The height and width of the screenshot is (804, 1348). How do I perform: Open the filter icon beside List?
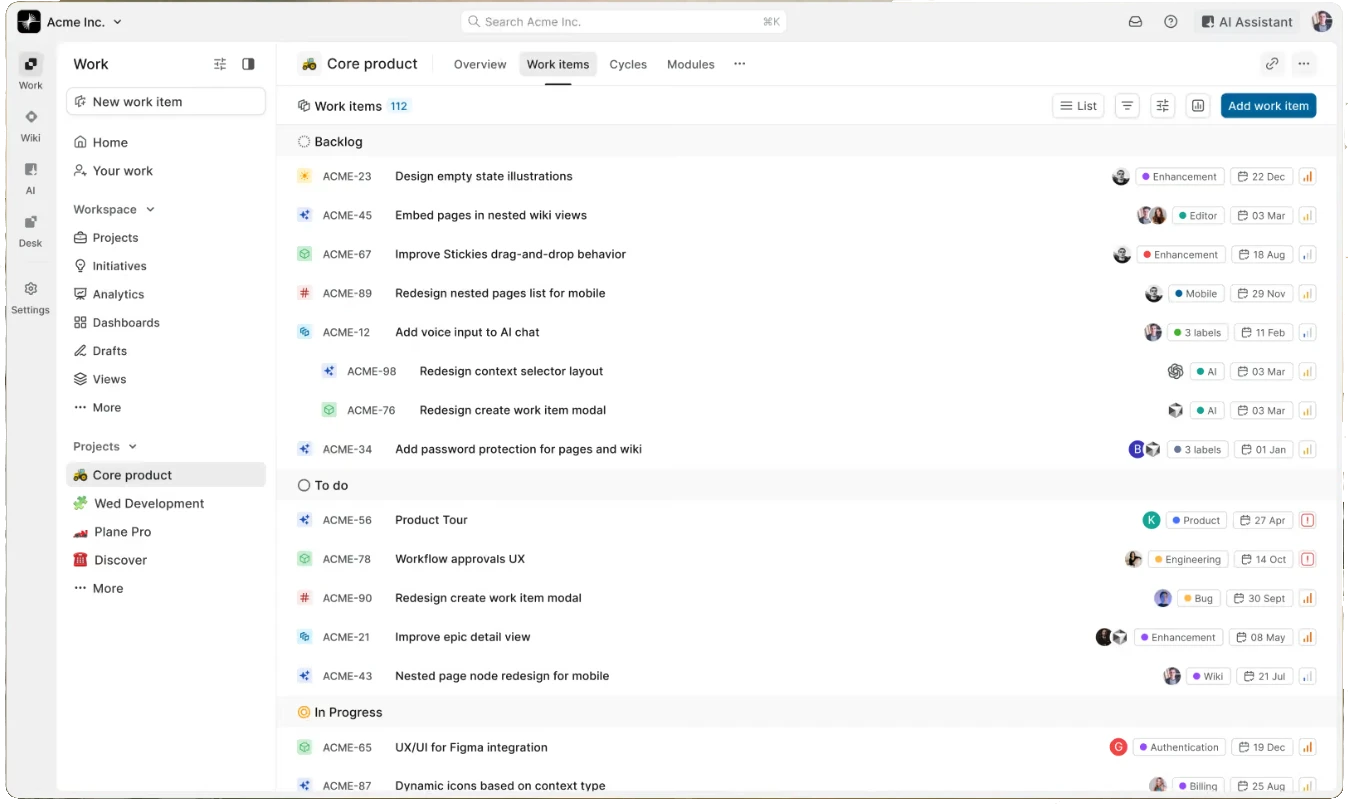pyautogui.click(x=1127, y=106)
